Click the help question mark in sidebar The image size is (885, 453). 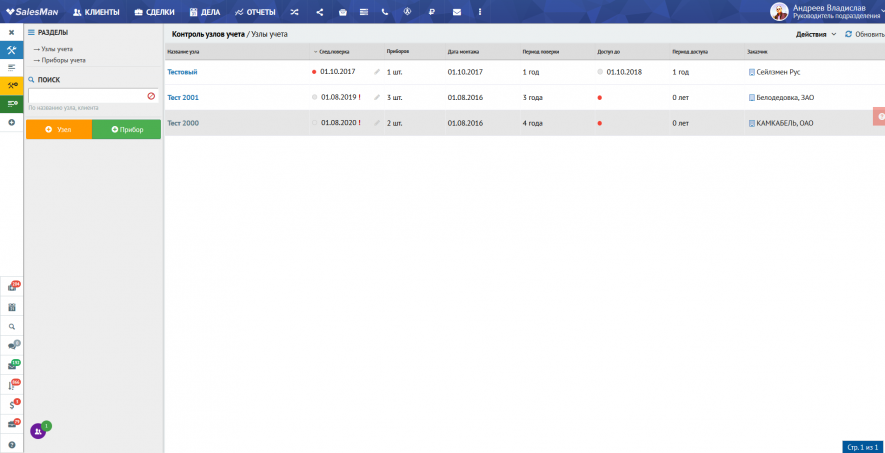[12, 444]
